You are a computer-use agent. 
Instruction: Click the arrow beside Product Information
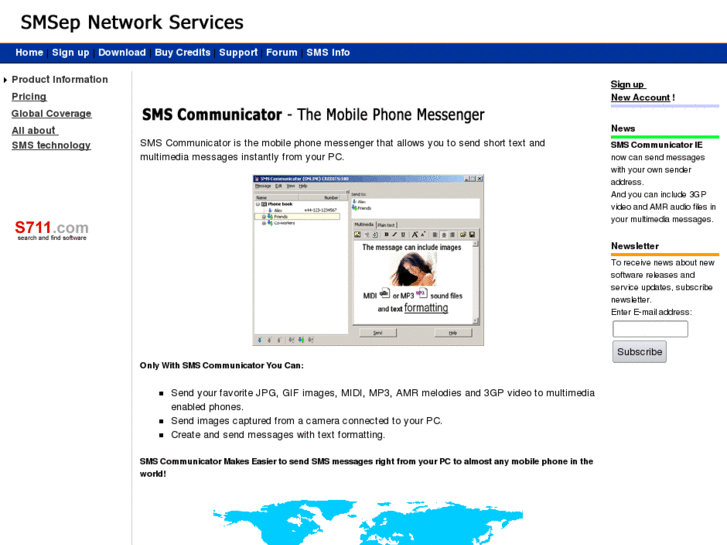point(5,80)
